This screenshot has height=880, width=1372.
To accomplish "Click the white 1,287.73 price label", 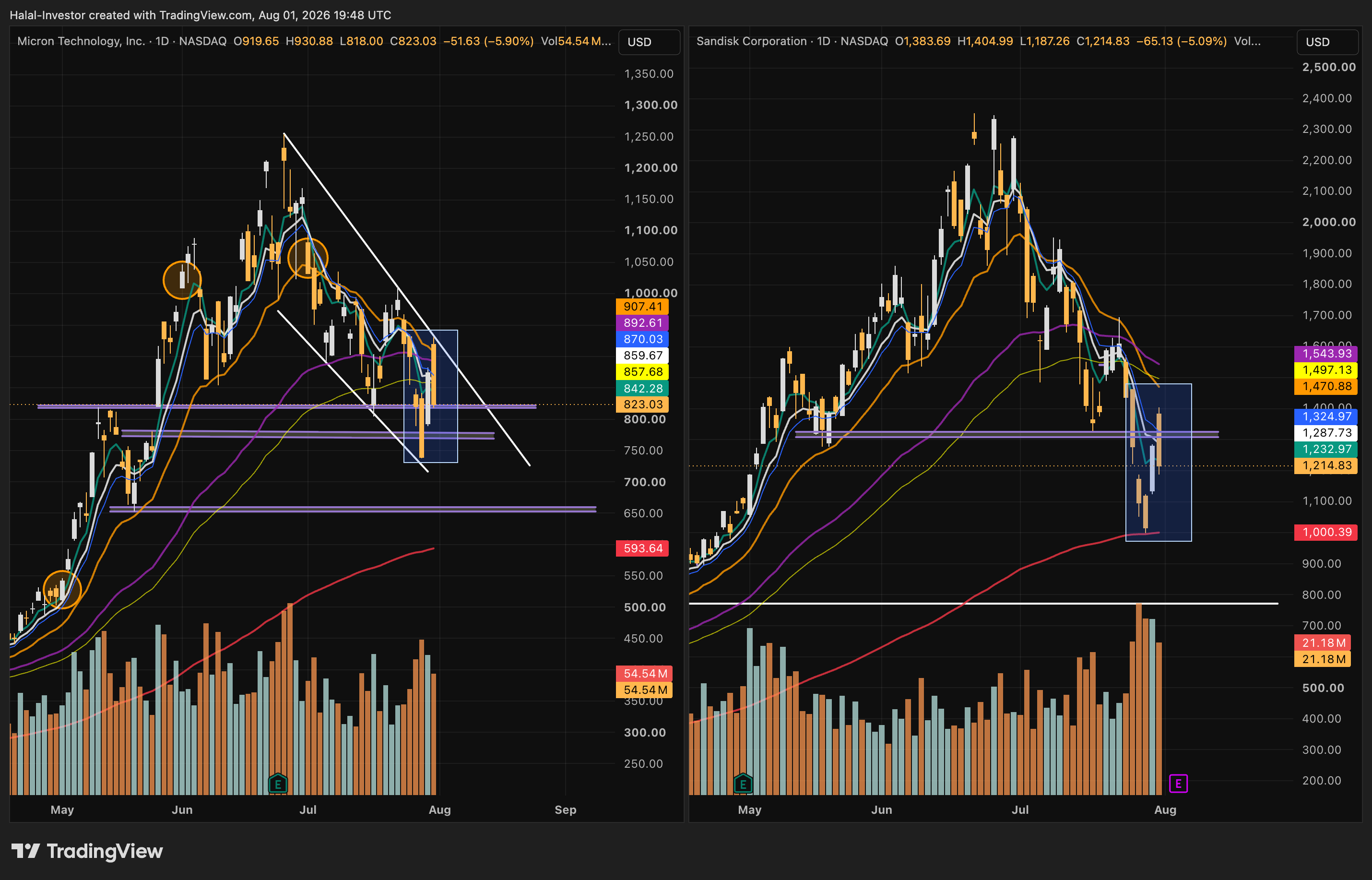I will [x=1325, y=433].
